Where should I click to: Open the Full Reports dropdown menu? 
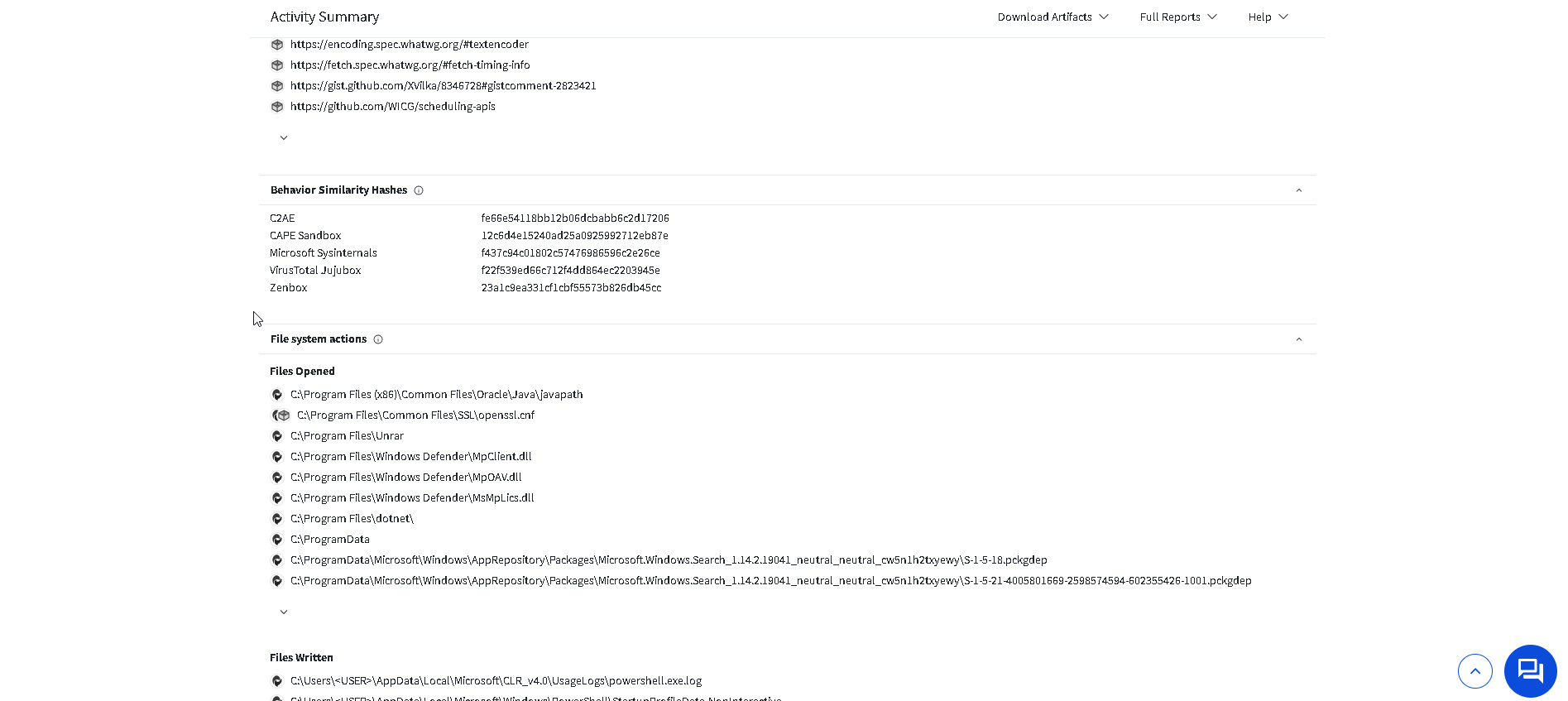[x=1178, y=17]
